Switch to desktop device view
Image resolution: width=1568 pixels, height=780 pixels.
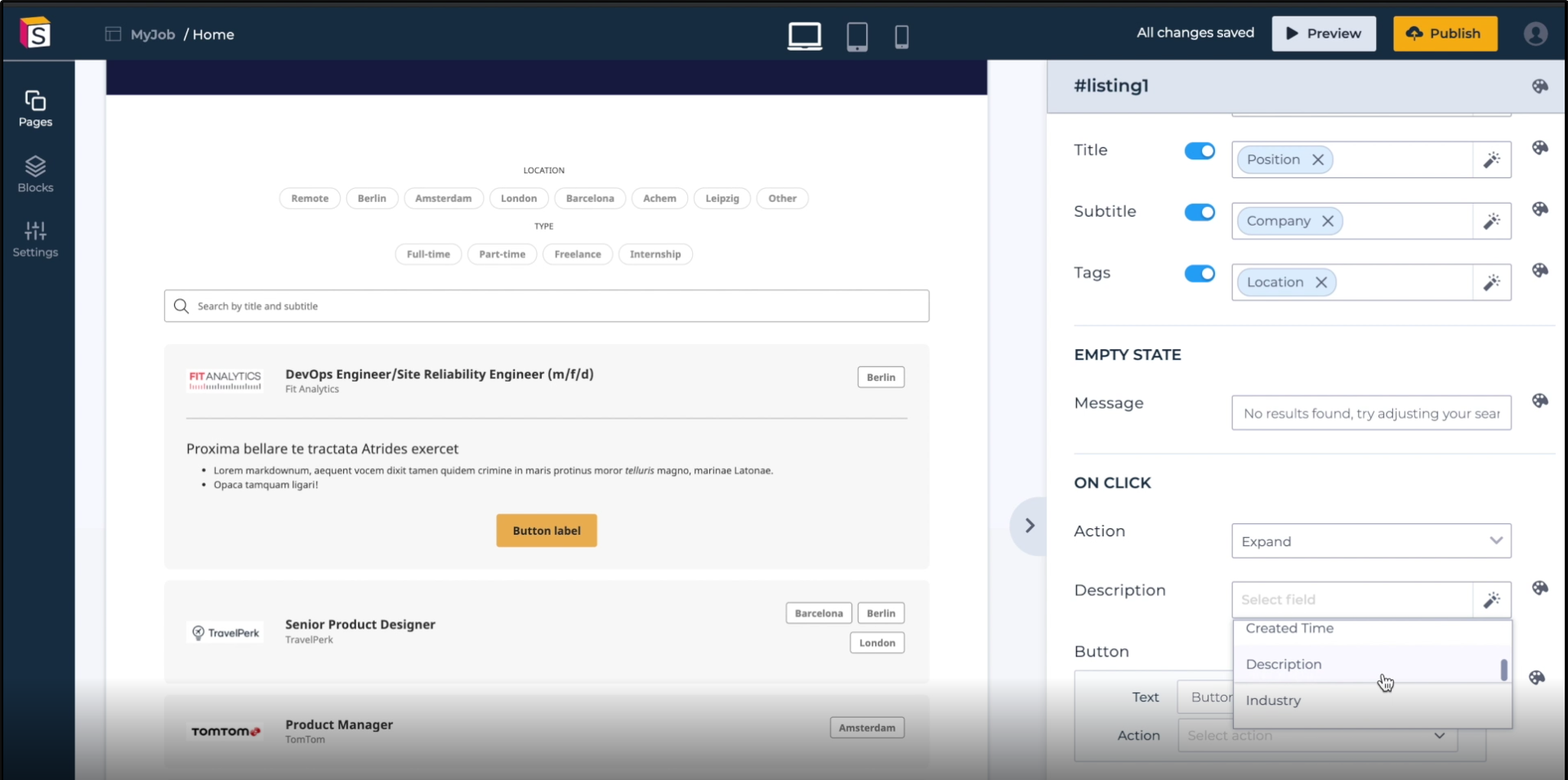point(804,36)
